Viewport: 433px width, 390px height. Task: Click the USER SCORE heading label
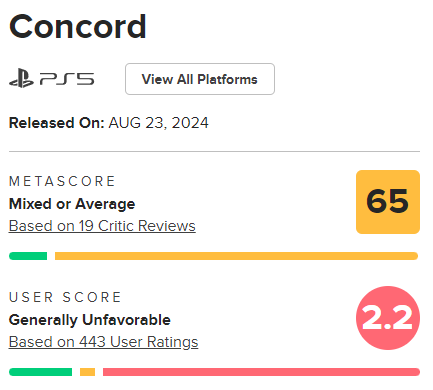65,297
